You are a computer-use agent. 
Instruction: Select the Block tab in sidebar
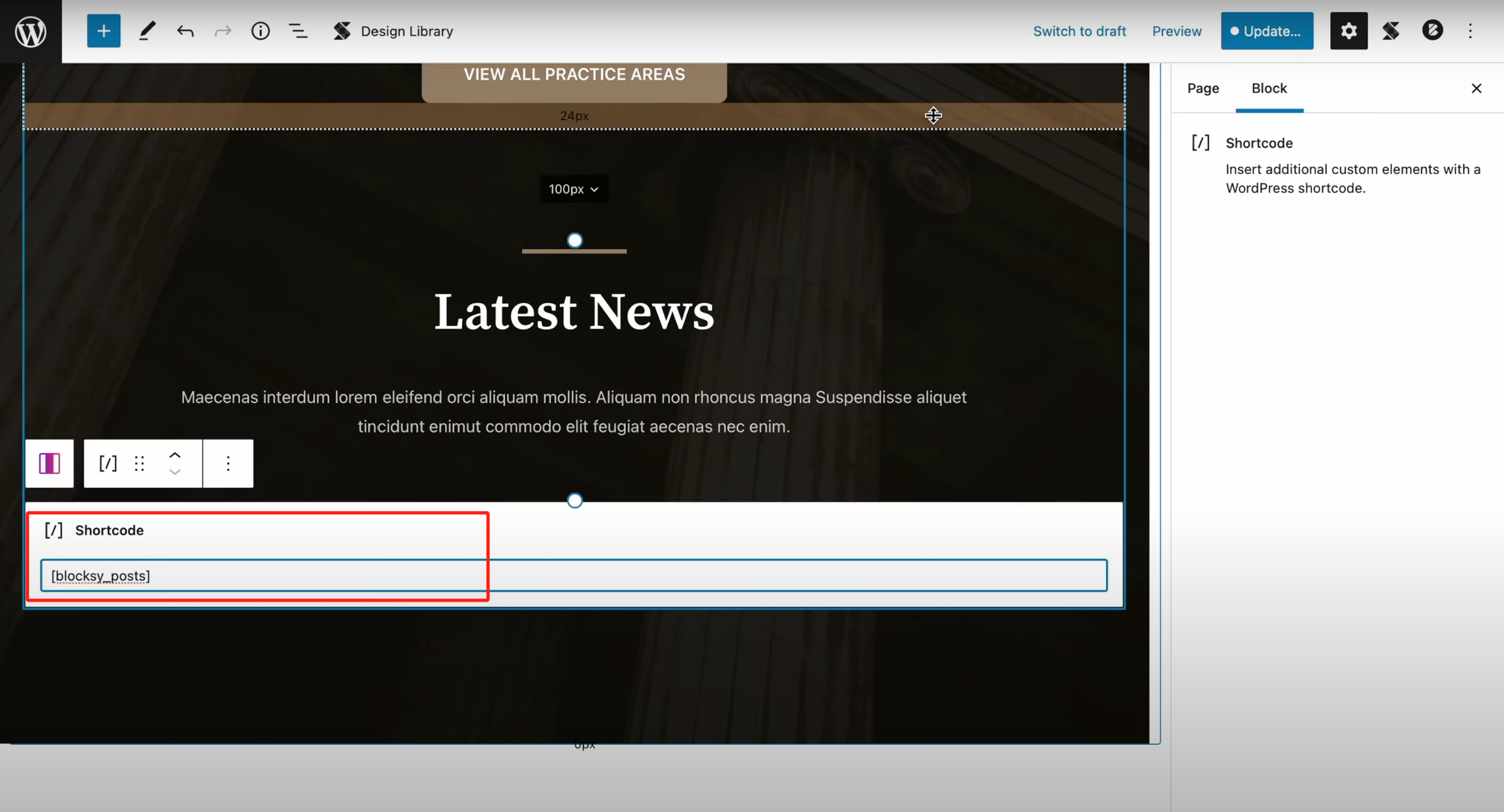(x=1269, y=88)
